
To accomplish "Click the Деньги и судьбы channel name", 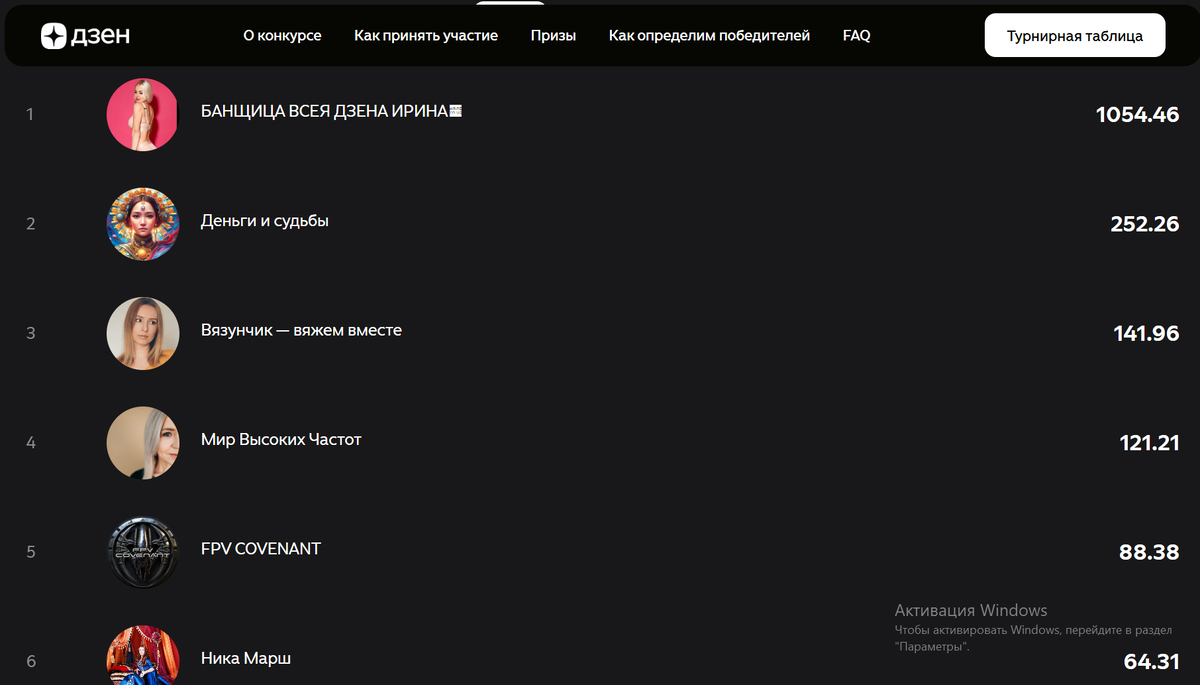I will (x=264, y=220).
